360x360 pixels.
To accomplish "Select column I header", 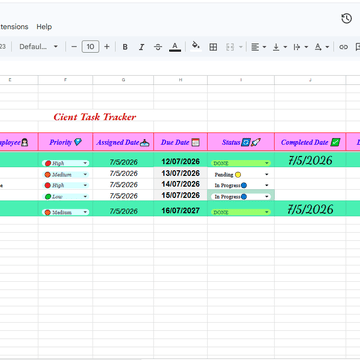I will coord(241,80).
